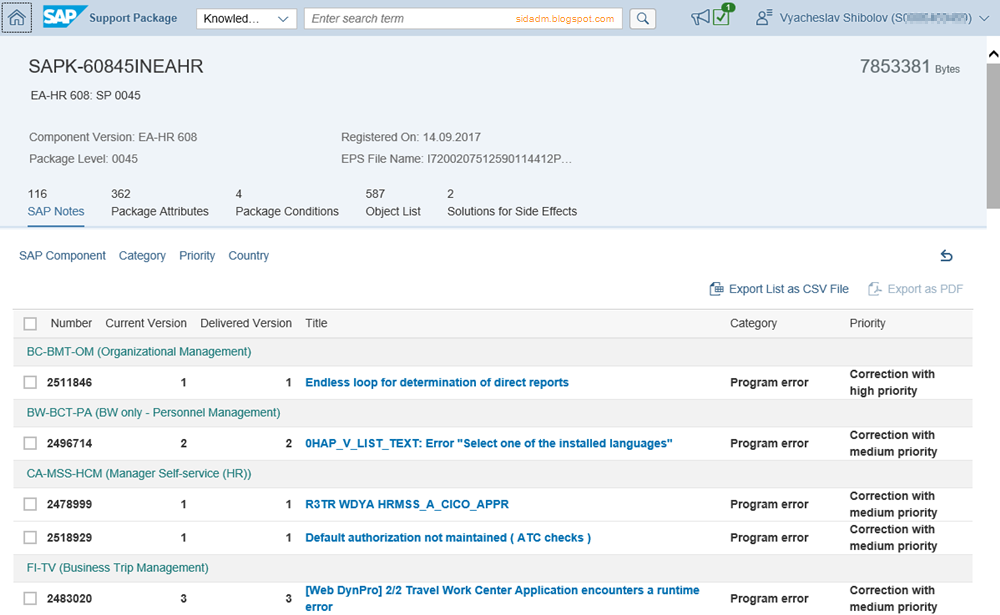Open 0HAP_V_LIST_TEXT error note link

point(489,443)
